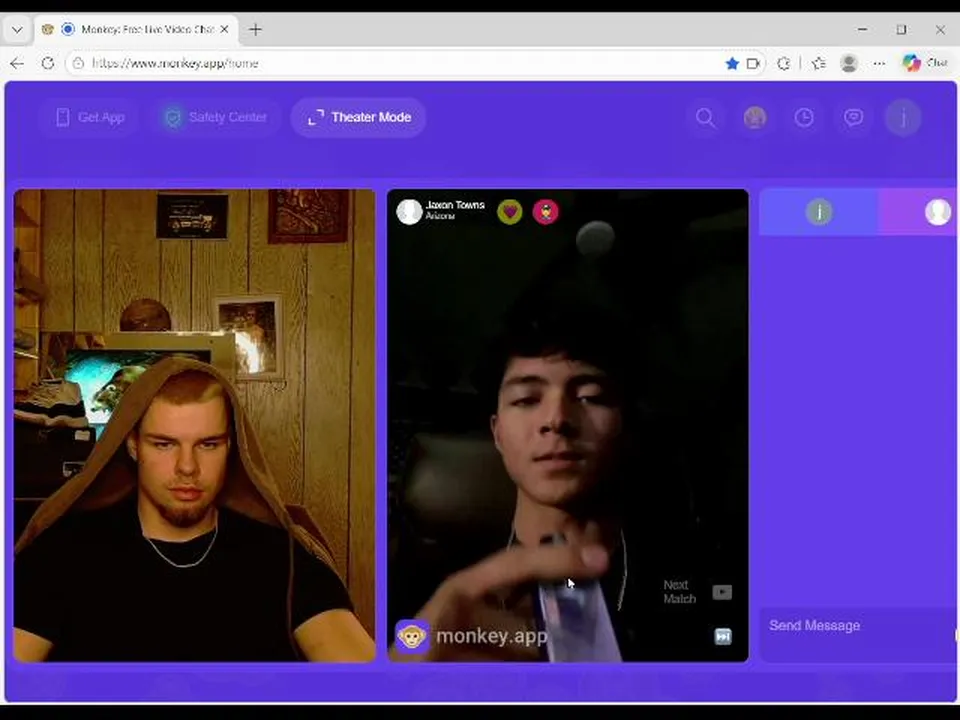Viewport: 960px width, 720px height.
Task: Open the chat messages icon in header
Action: point(853,118)
